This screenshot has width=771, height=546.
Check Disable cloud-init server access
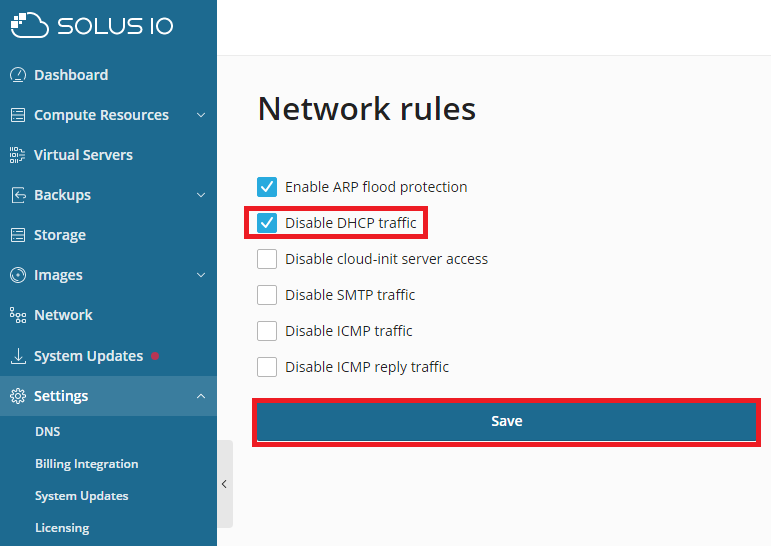(267, 259)
